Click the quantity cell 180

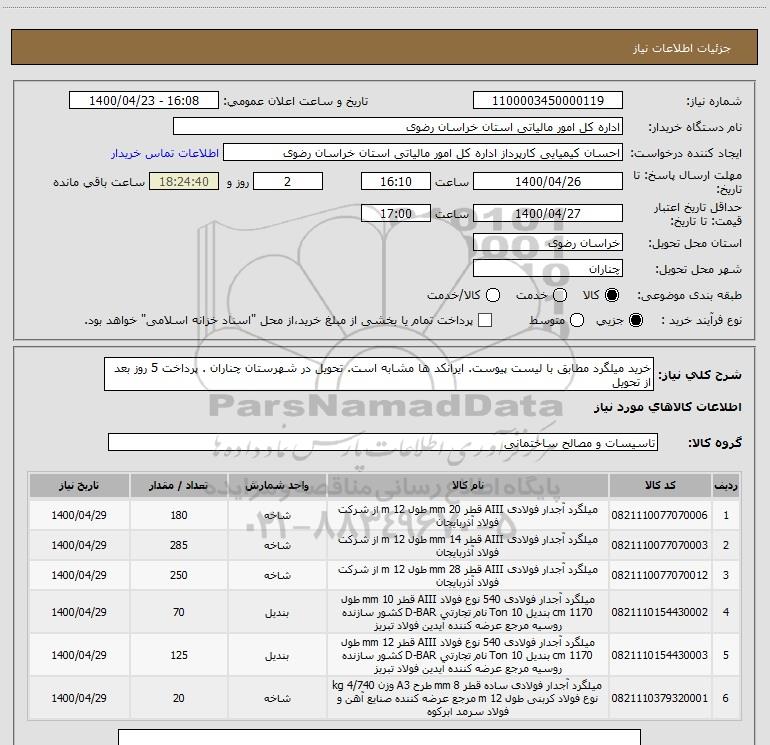[179, 515]
